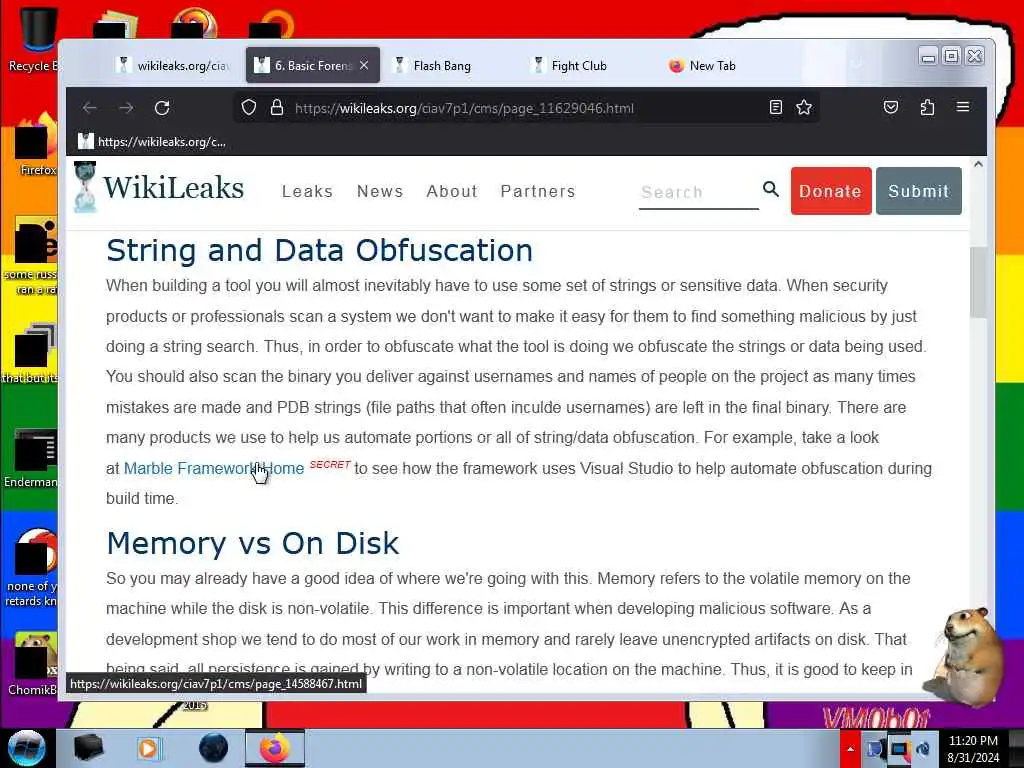Select the ChomikB desktop icon
Image resolution: width=1024 pixels, height=768 pixels.
tap(33, 663)
